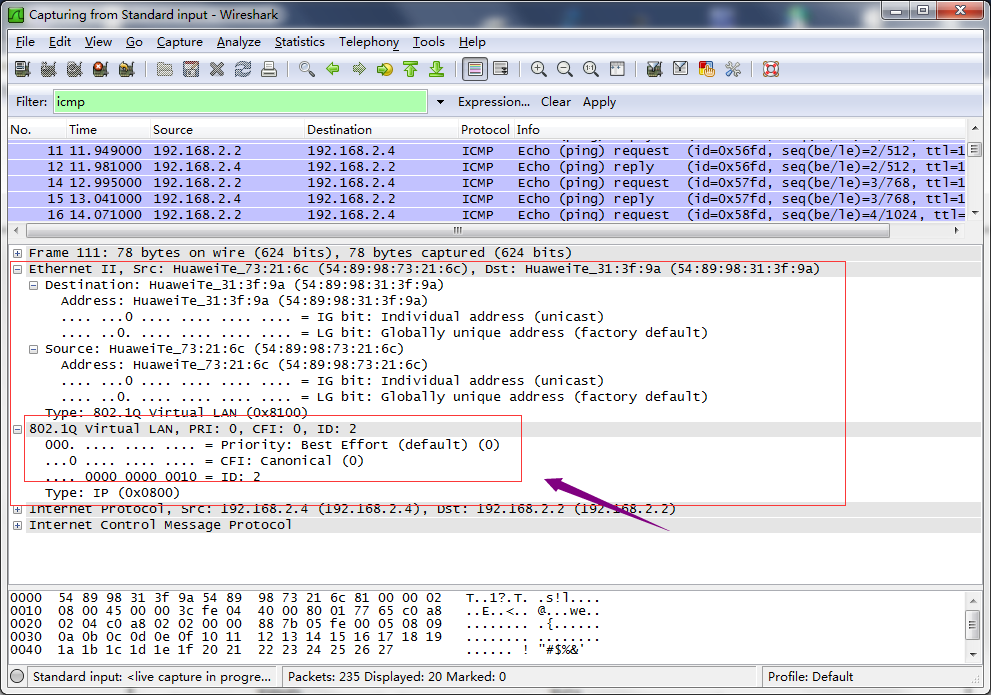Edit coloring rules toolbar icon

pos(707,69)
